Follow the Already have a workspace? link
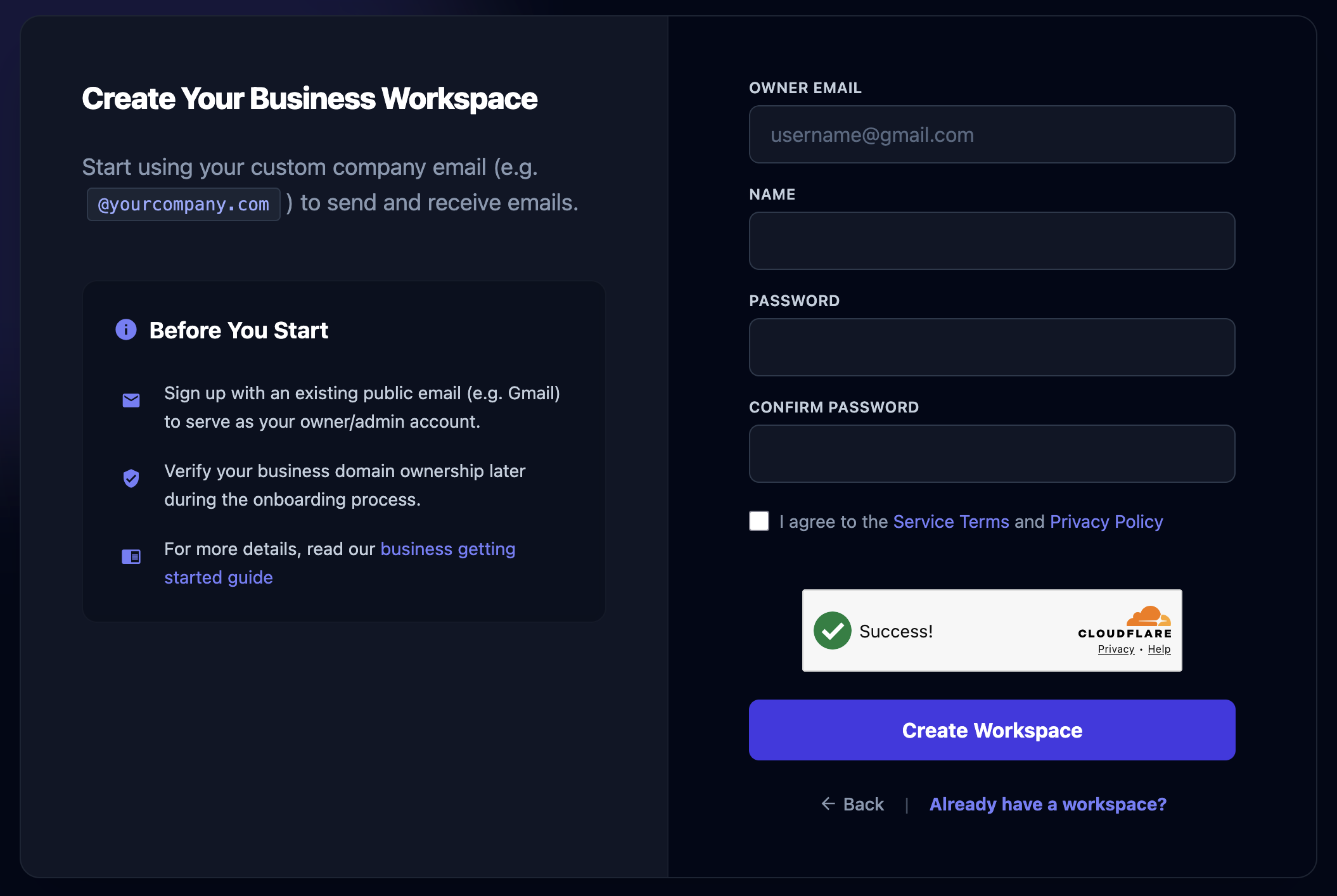 (x=1048, y=804)
